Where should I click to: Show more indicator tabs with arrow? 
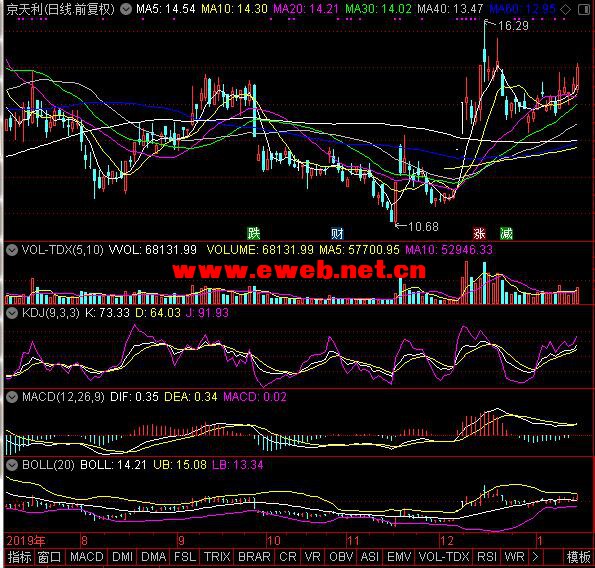535,557
